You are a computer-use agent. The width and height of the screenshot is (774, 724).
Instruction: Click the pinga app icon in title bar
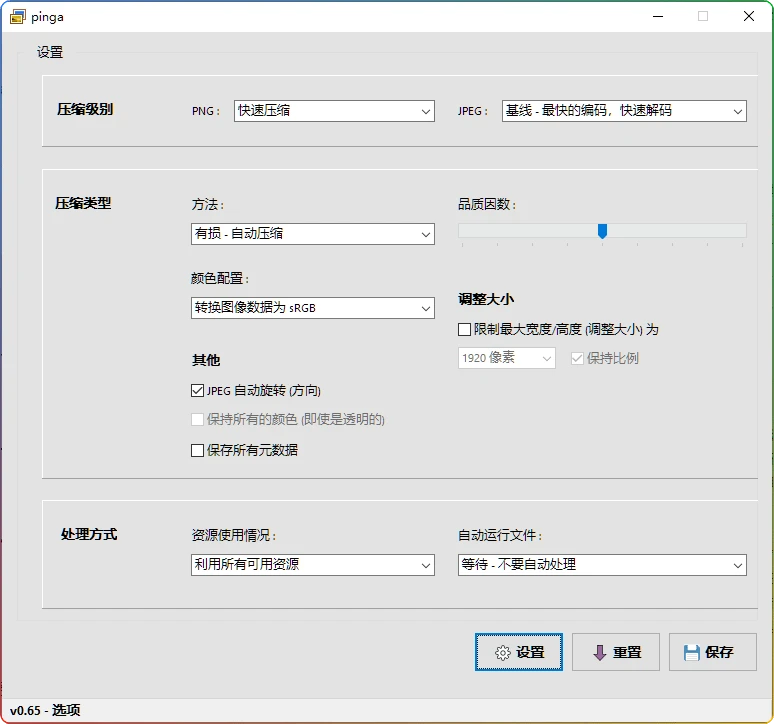click(17, 17)
